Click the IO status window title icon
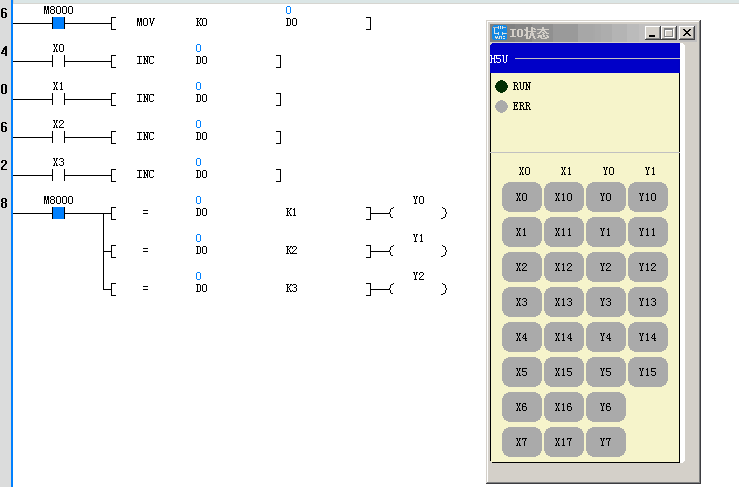The image size is (739, 487). pyautogui.click(x=499, y=33)
